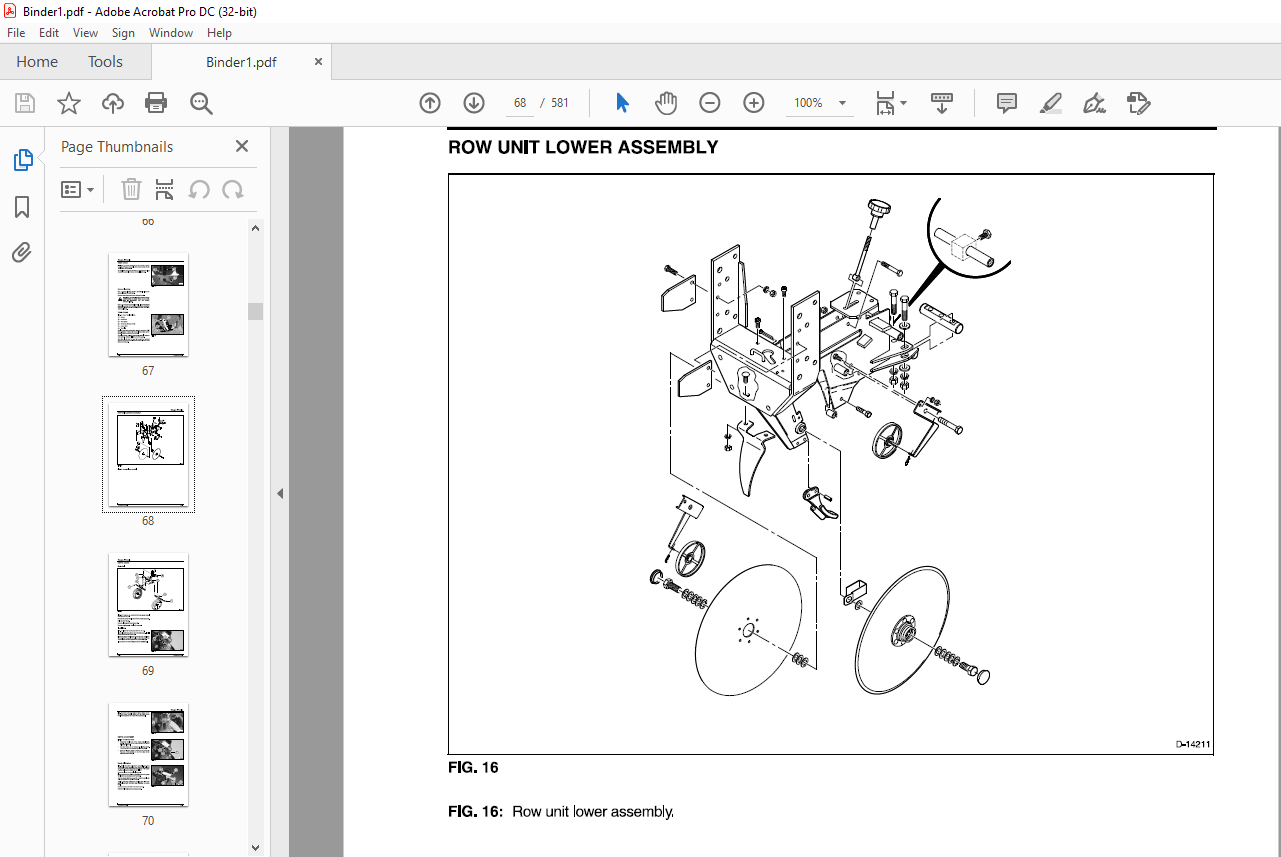
Task: Open the thumbnails options dropdown menu
Action: coord(78,189)
